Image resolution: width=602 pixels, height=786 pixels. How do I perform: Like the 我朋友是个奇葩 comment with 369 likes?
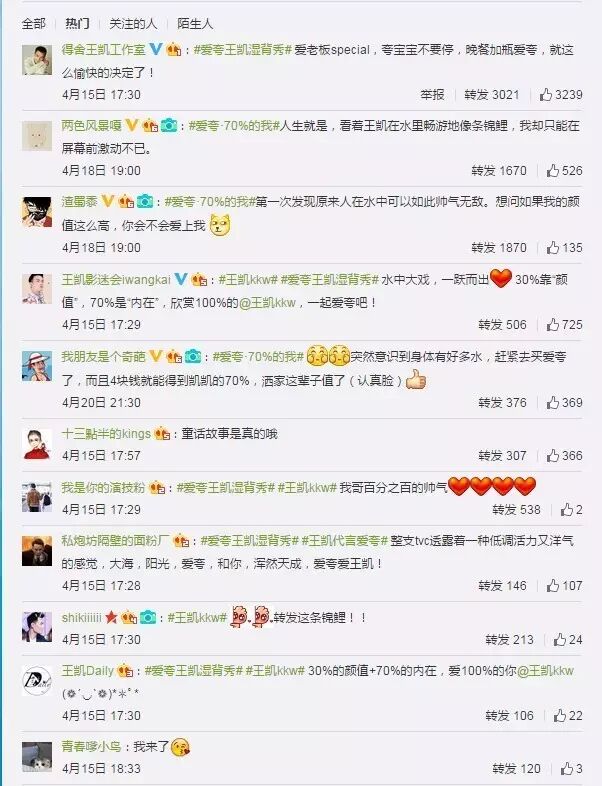click(x=553, y=402)
